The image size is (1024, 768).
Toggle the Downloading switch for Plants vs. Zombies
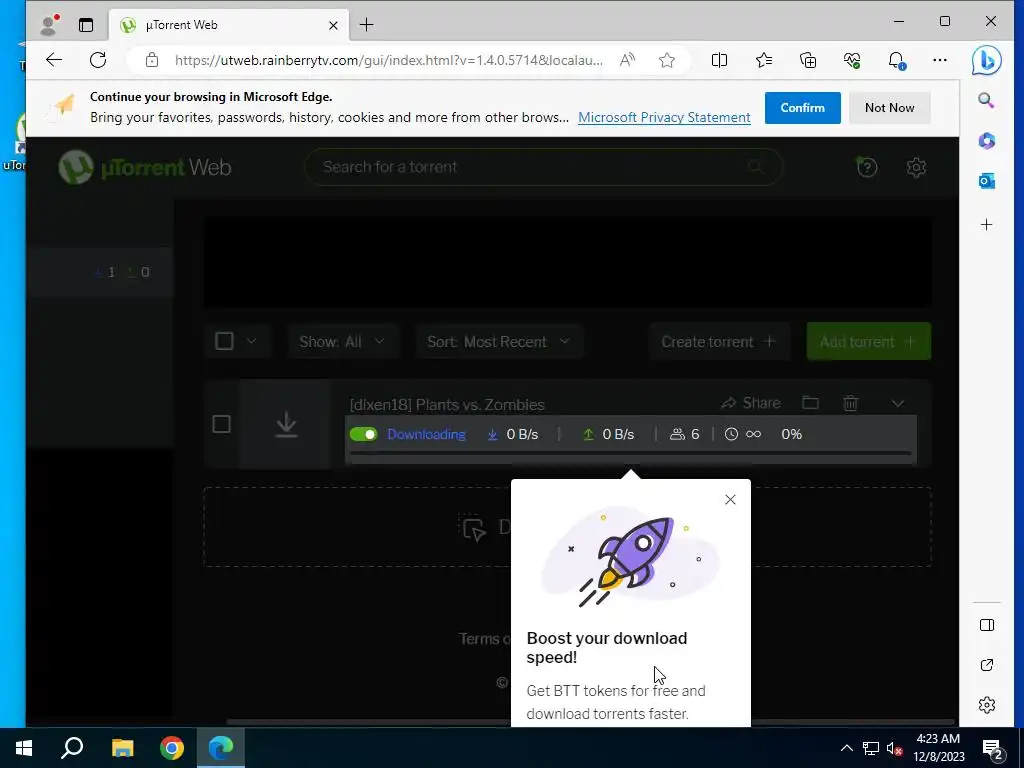point(363,434)
